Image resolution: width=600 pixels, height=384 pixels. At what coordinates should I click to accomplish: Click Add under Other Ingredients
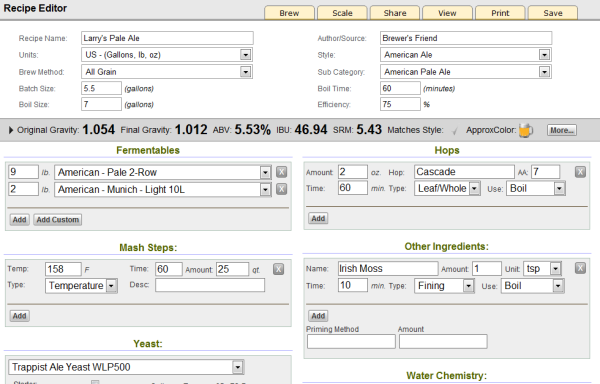(x=318, y=316)
